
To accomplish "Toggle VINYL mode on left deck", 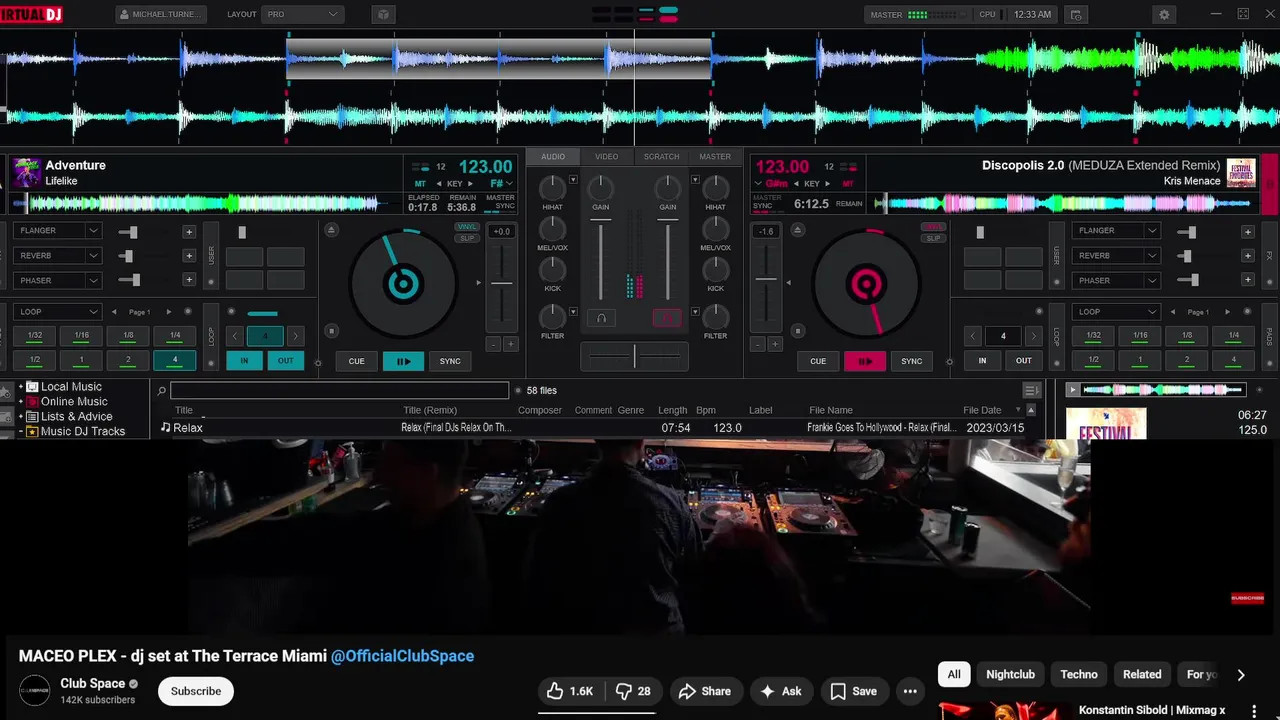I will click(x=467, y=227).
